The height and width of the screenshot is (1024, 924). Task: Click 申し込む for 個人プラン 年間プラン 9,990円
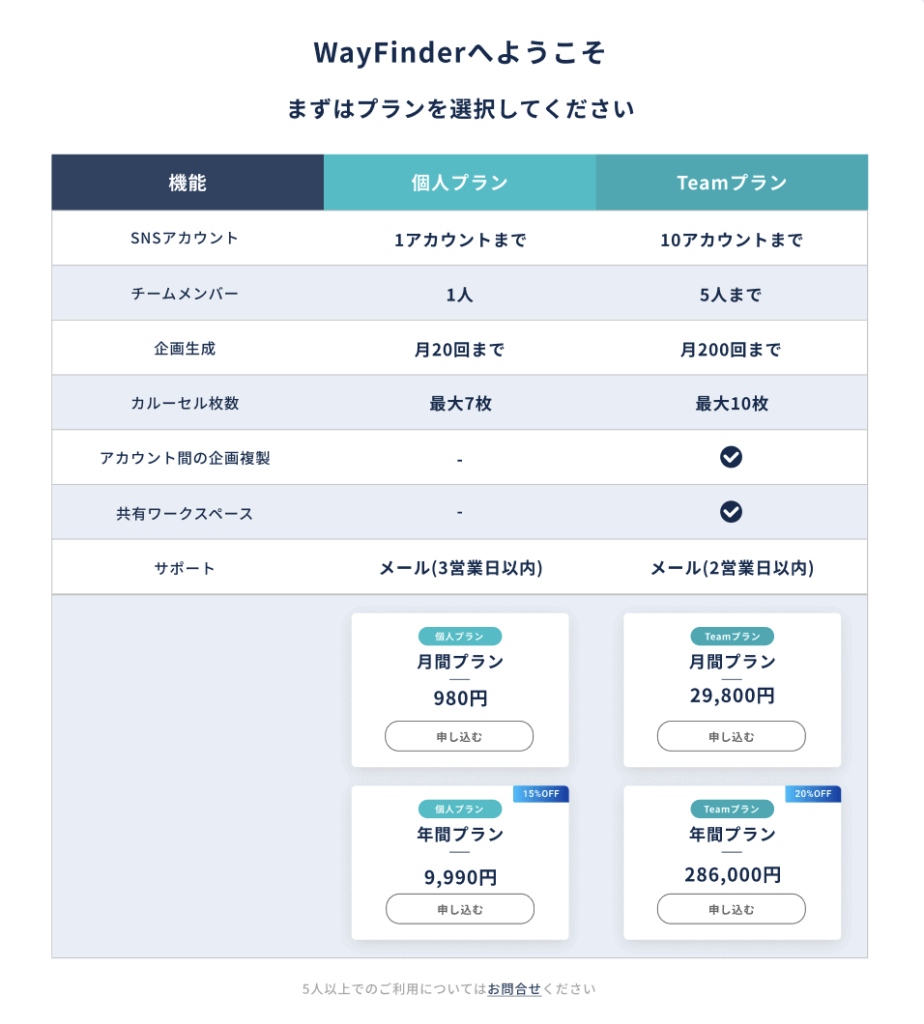point(460,909)
